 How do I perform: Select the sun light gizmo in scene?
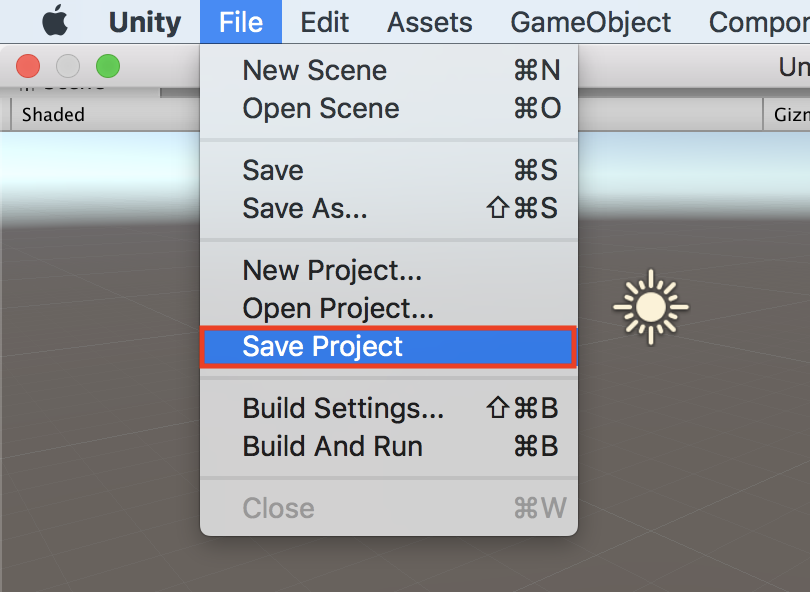(651, 304)
